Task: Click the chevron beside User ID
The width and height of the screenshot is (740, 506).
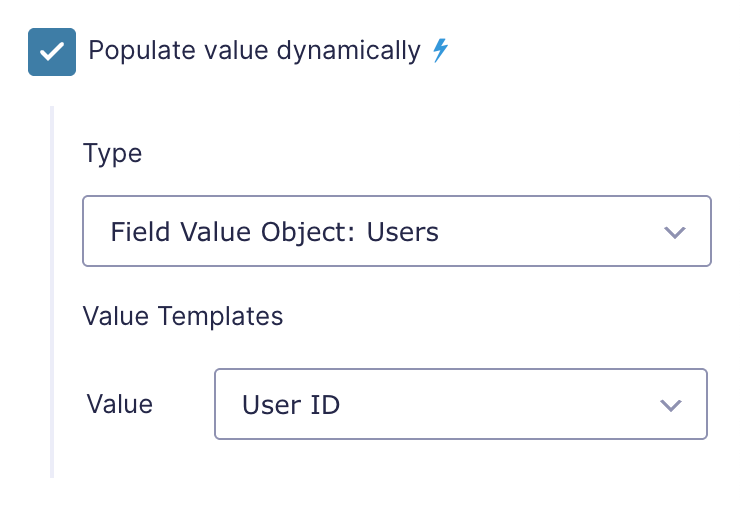Action: (x=671, y=405)
